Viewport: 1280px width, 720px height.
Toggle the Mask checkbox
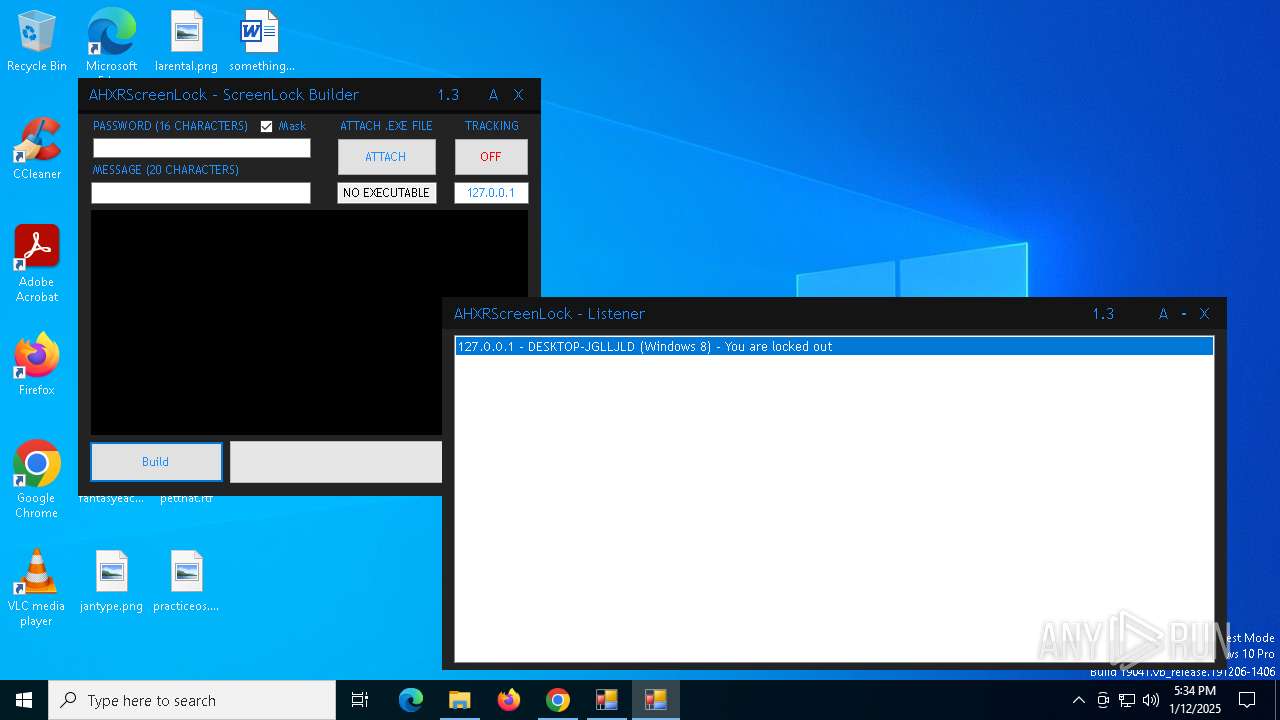coord(266,126)
